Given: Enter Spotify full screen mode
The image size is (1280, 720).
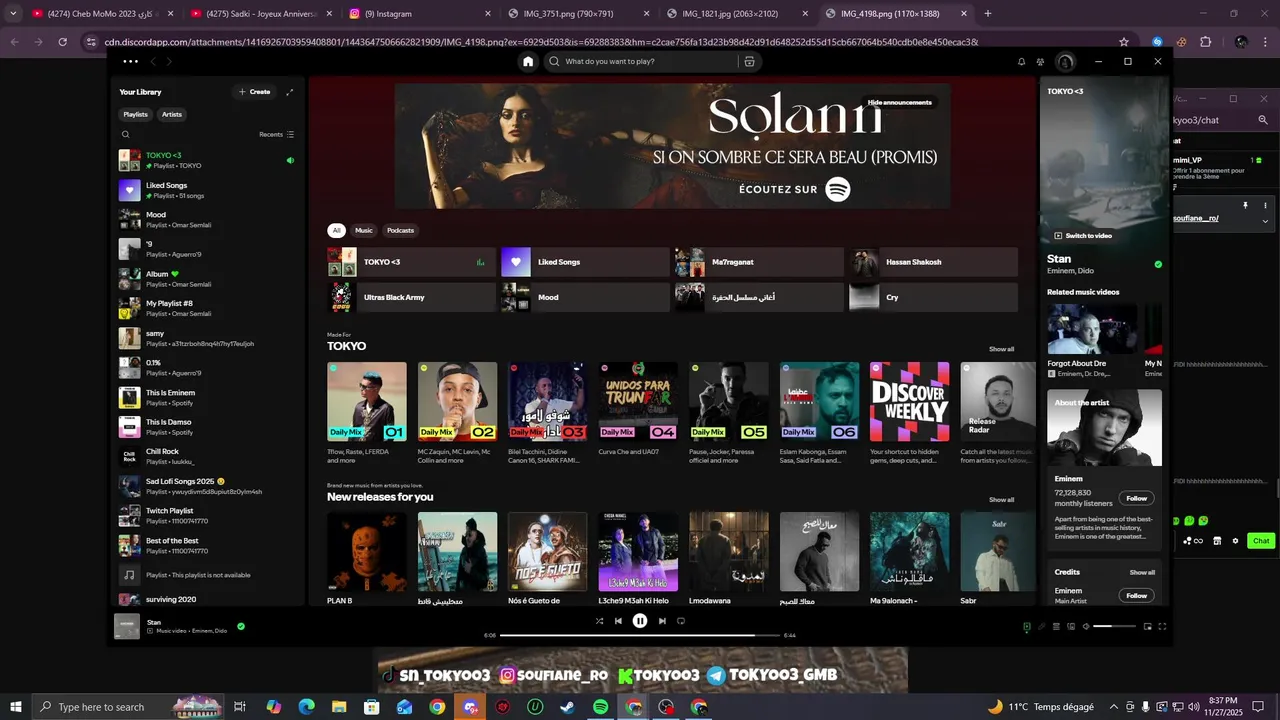Looking at the screenshot, I should (1162, 627).
